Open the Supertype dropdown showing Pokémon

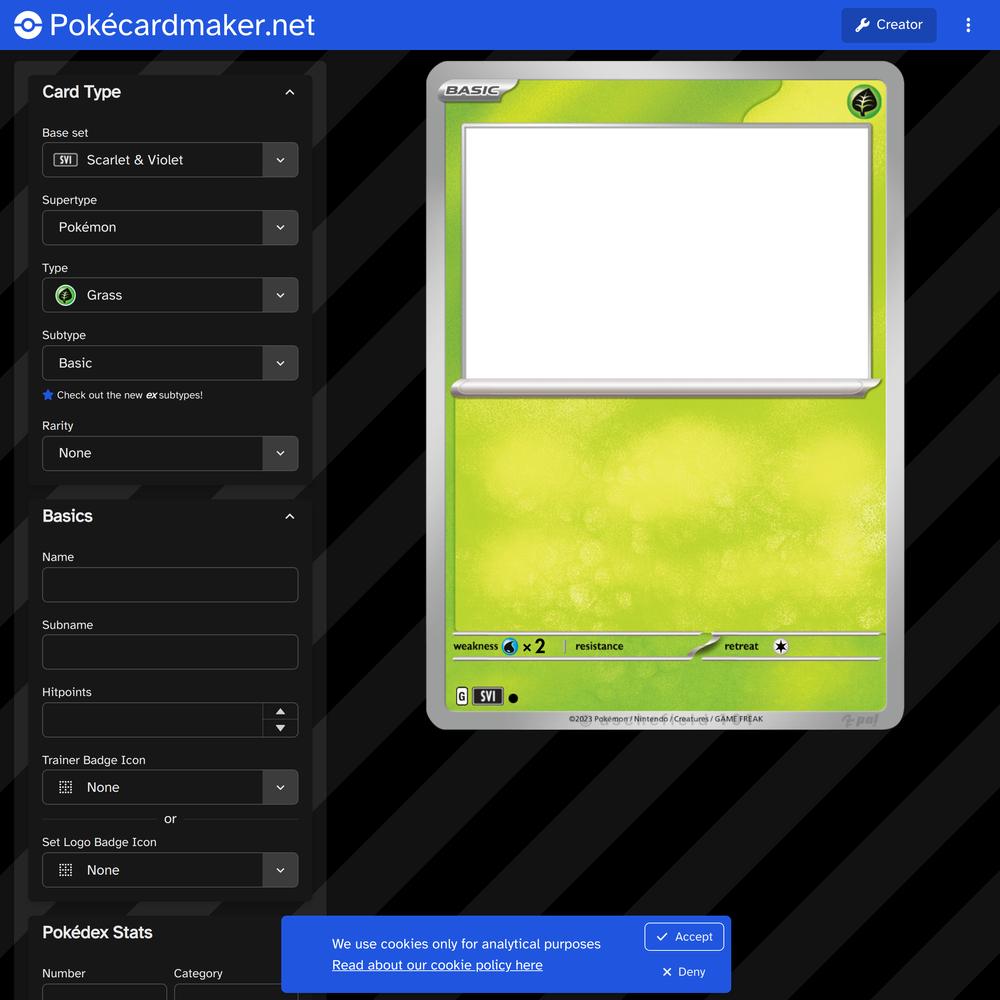click(170, 227)
